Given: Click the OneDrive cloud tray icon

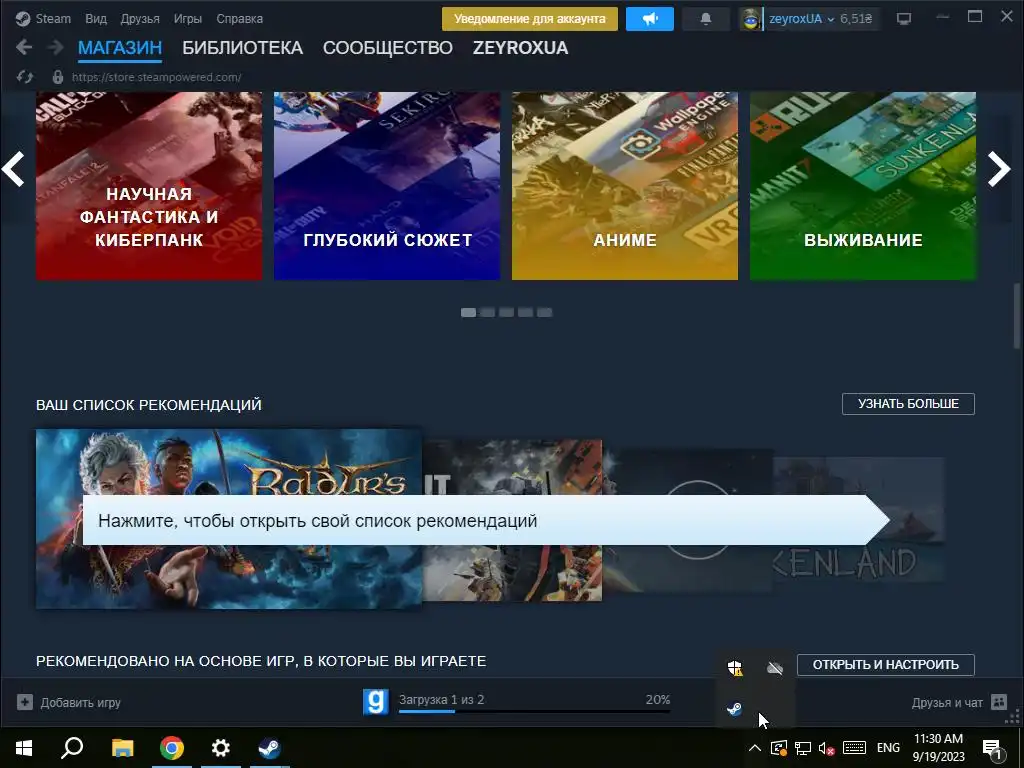Looking at the screenshot, I should pyautogui.click(x=775, y=668).
